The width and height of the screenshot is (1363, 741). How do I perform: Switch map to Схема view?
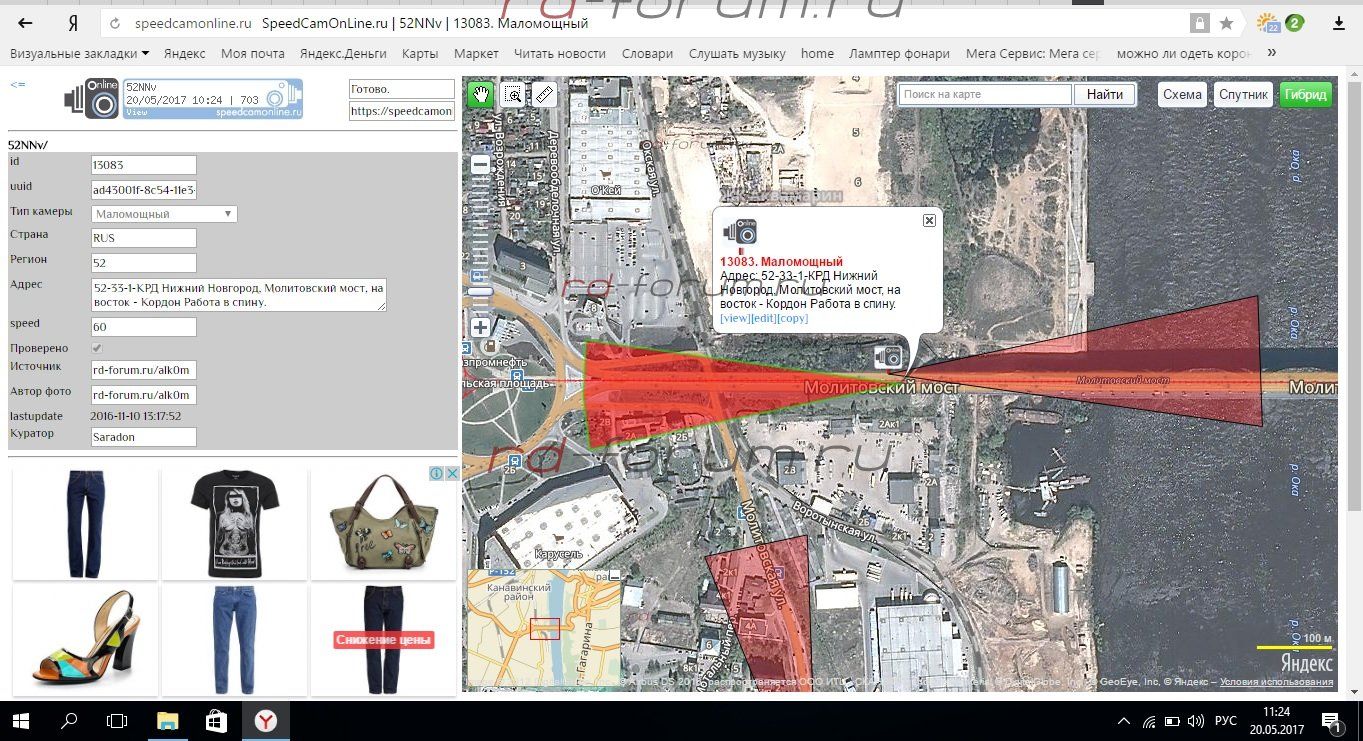click(x=1182, y=95)
